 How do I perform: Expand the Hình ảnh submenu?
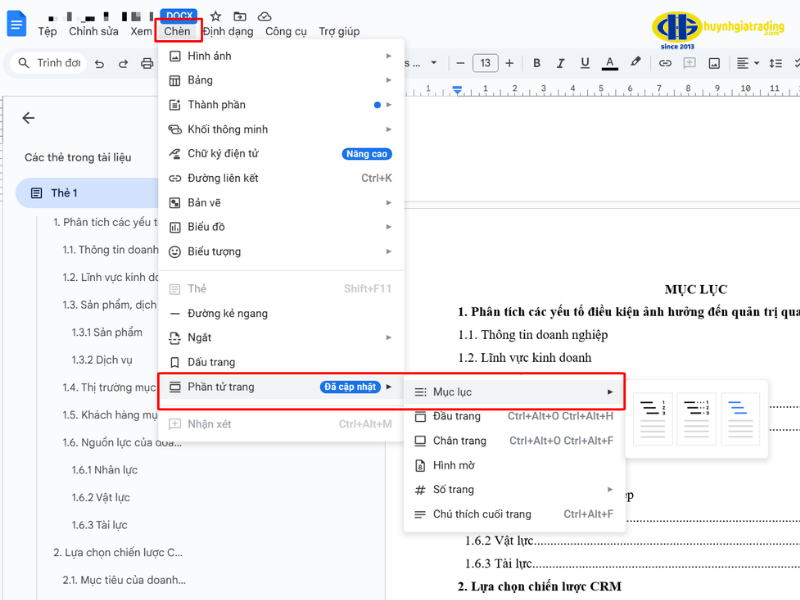[280, 56]
